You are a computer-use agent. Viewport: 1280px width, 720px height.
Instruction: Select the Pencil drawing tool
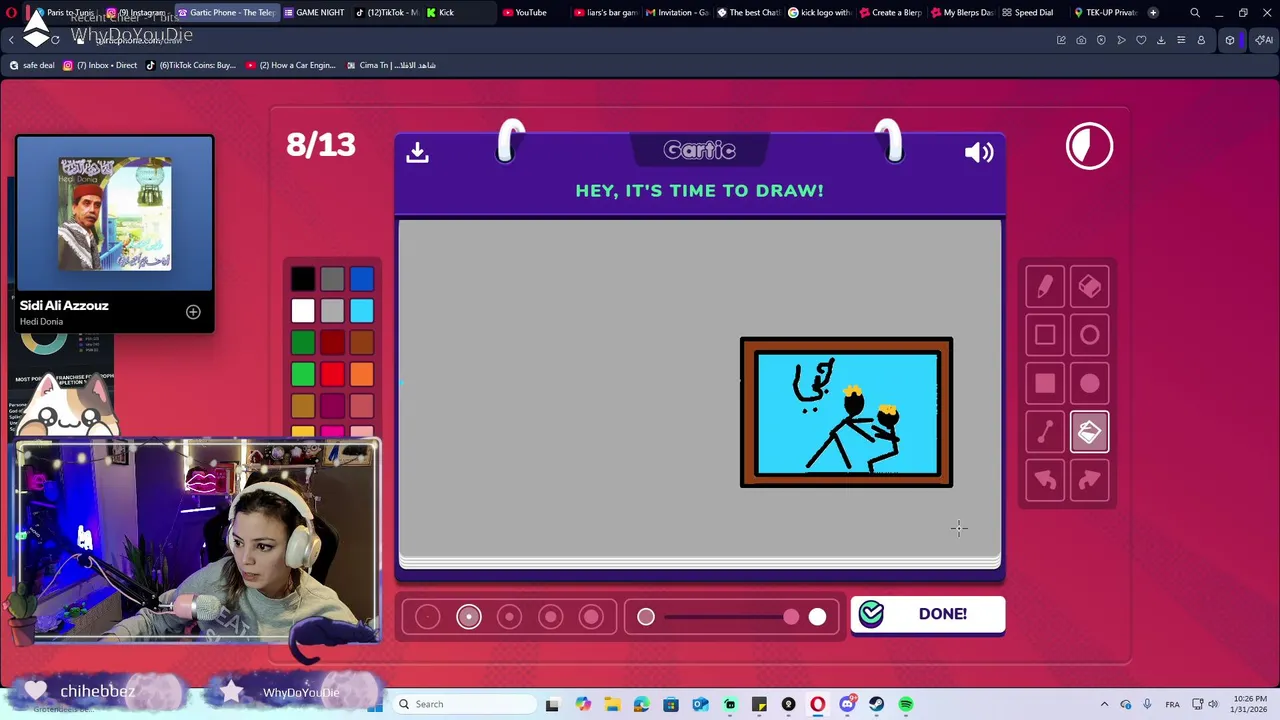[x=1045, y=287]
